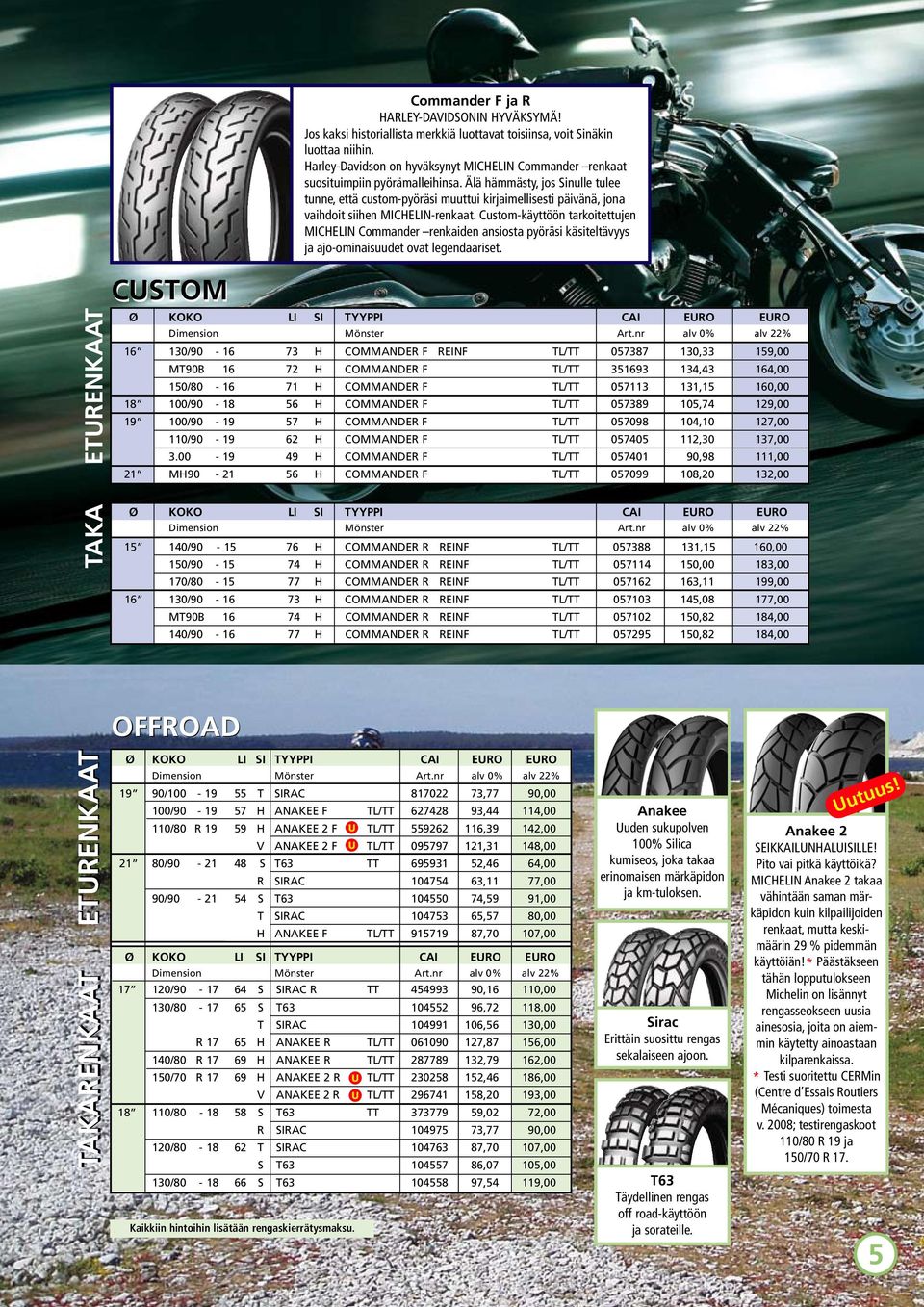Select art.nr 057113 cell
The height and width of the screenshot is (1307, 924).
629,387
